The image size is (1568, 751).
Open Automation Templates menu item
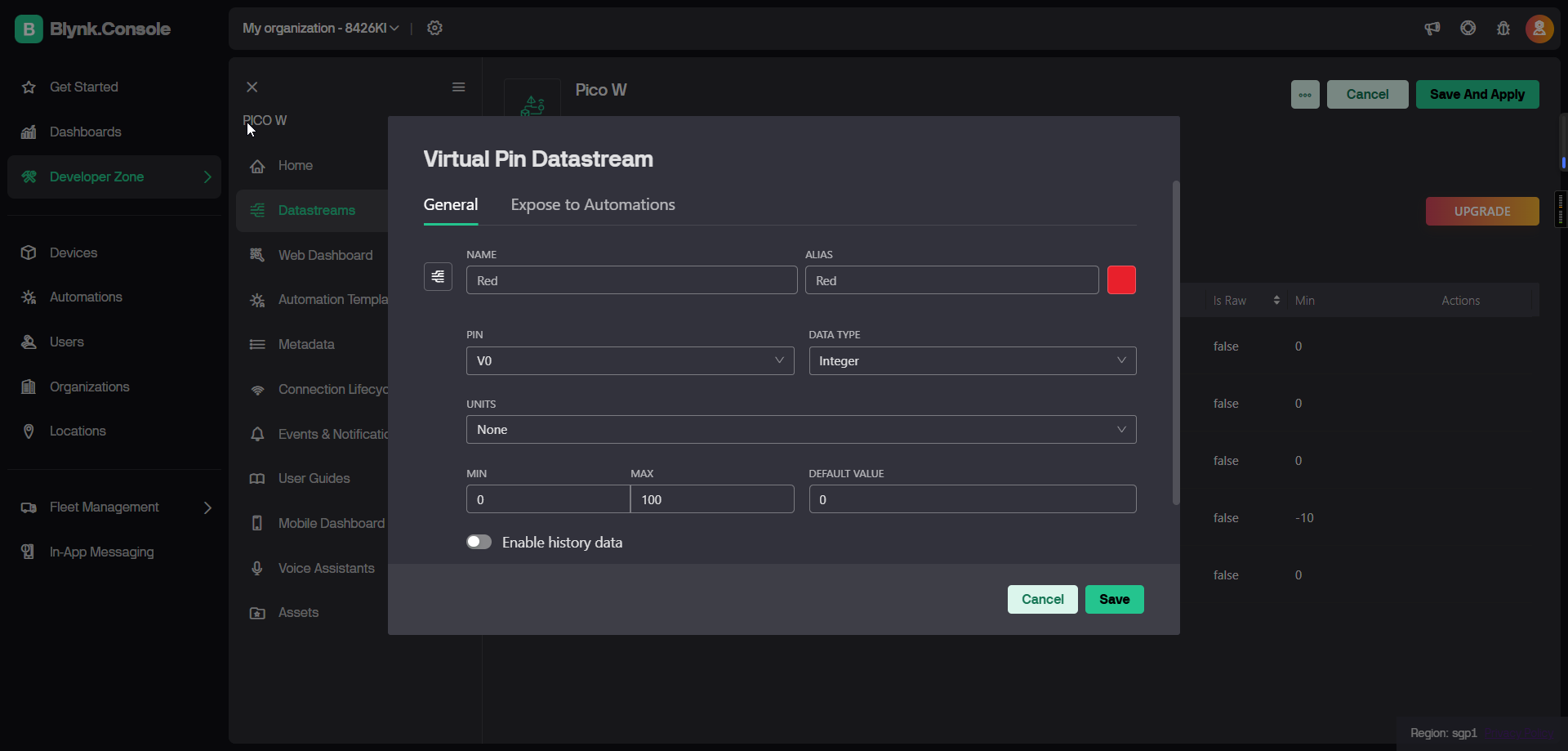(x=318, y=300)
